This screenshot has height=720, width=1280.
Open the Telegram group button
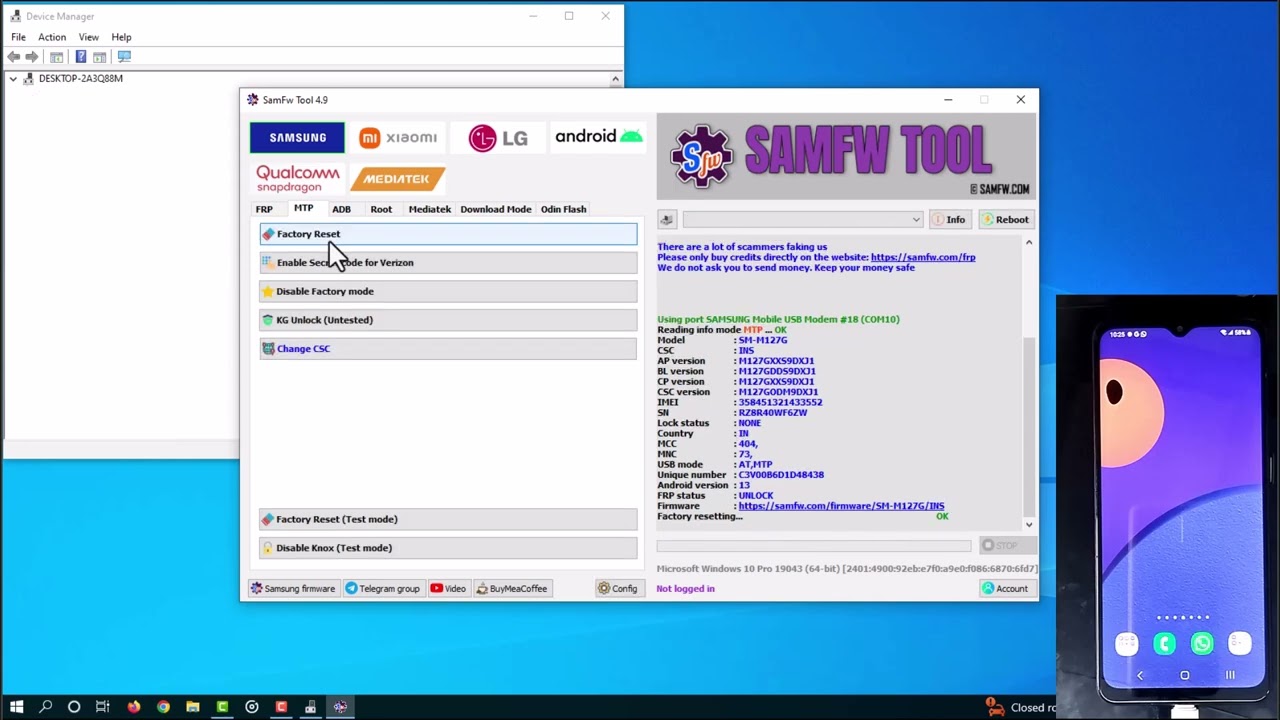tap(383, 589)
